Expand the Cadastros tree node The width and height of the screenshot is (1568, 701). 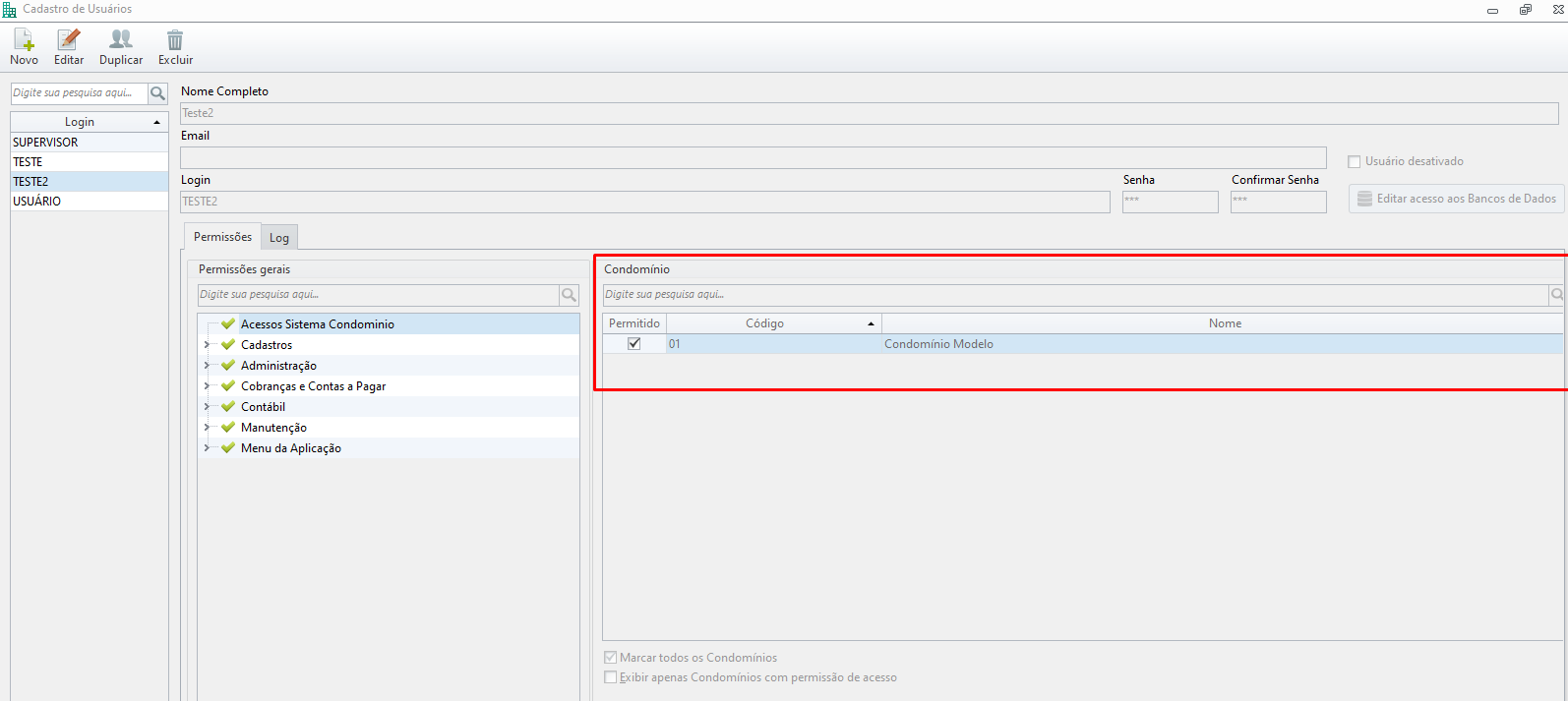[x=207, y=345]
